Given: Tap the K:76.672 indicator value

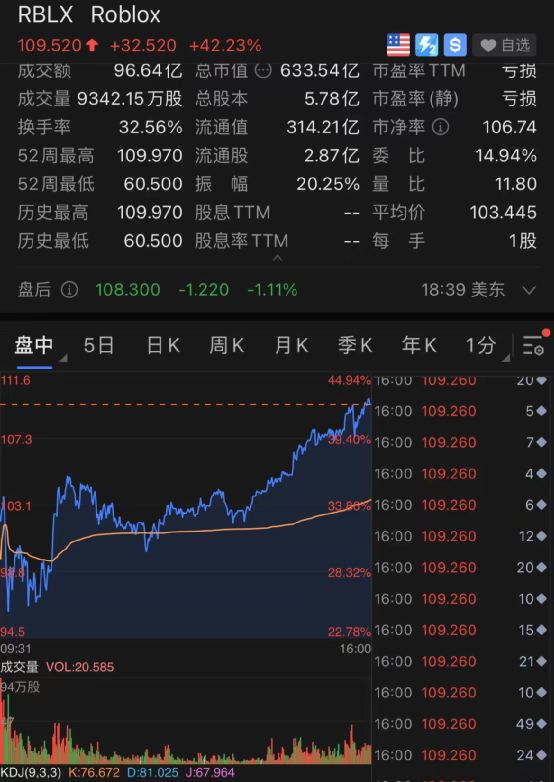Looking at the screenshot, I should tap(94, 773).
